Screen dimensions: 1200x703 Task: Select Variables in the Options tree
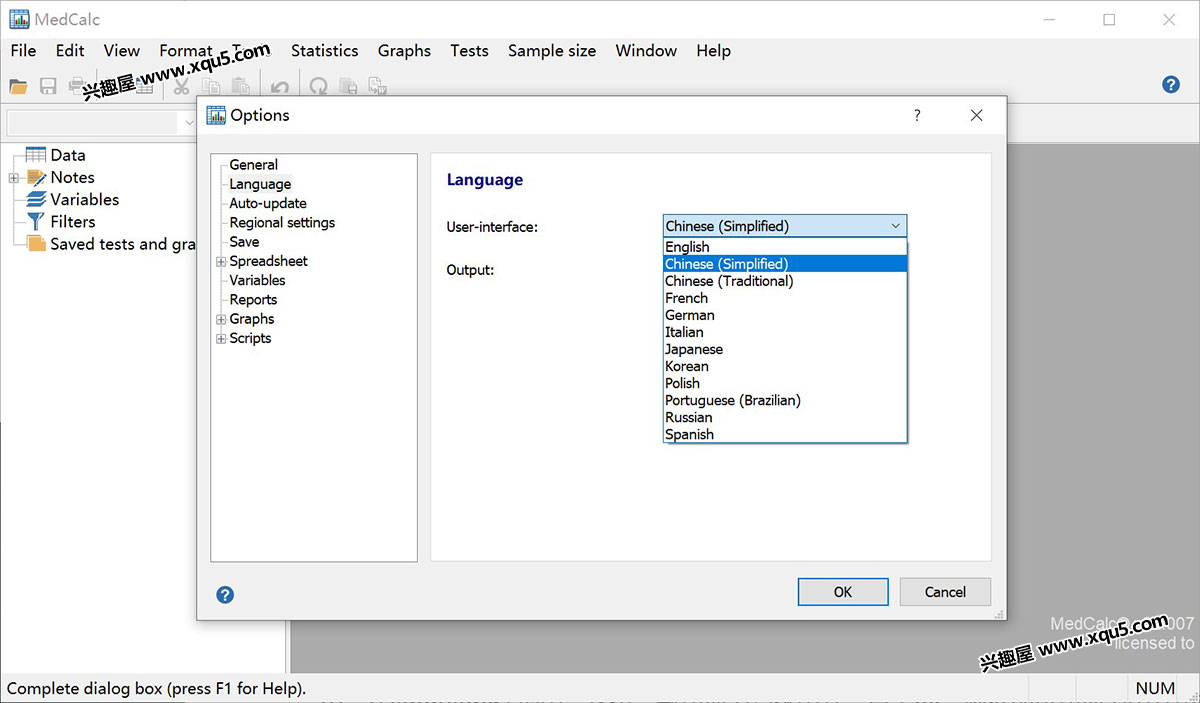coord(257,281)
